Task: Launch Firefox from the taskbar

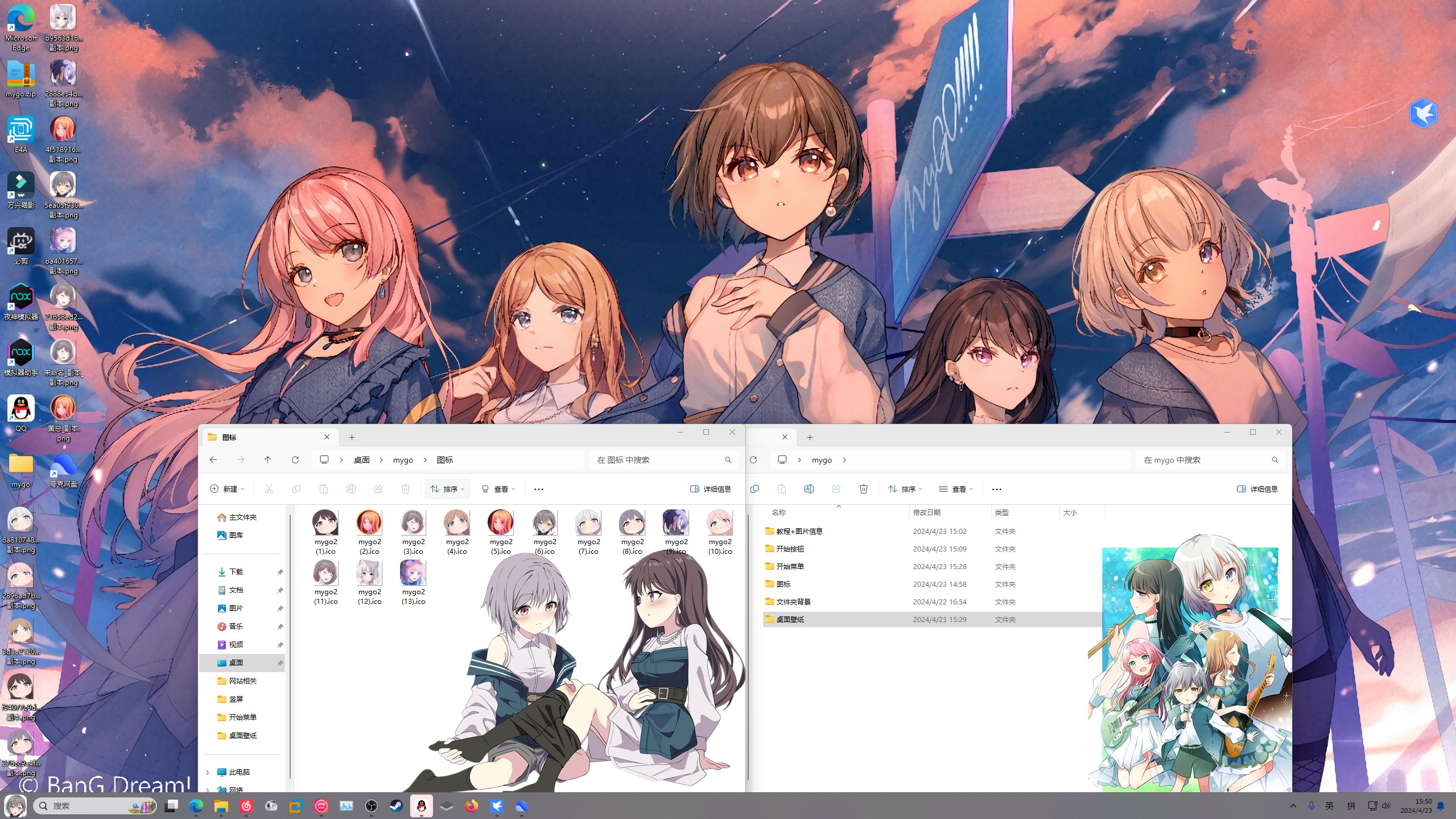Action: click(471, 806)
